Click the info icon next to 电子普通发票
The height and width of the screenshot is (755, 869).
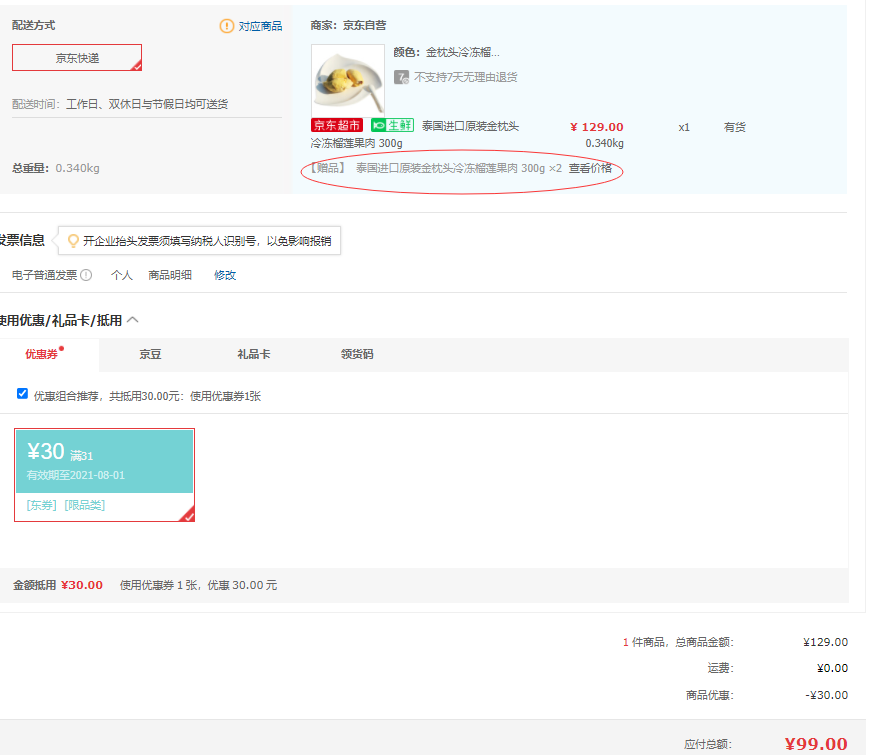pos(86,275)
